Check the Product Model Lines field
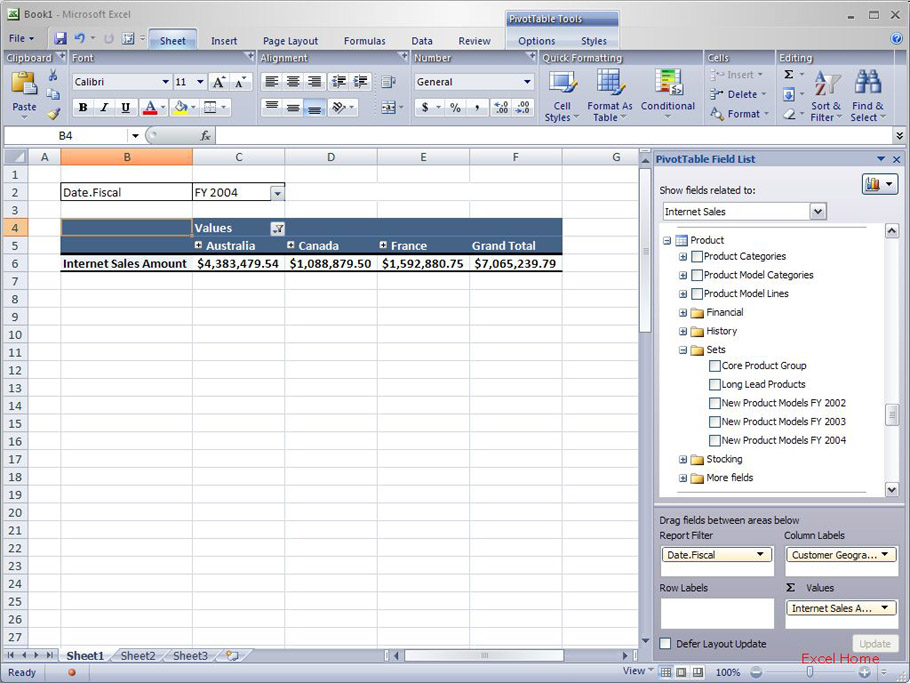This screenshot has width=910, height=683. pos(697,294)
